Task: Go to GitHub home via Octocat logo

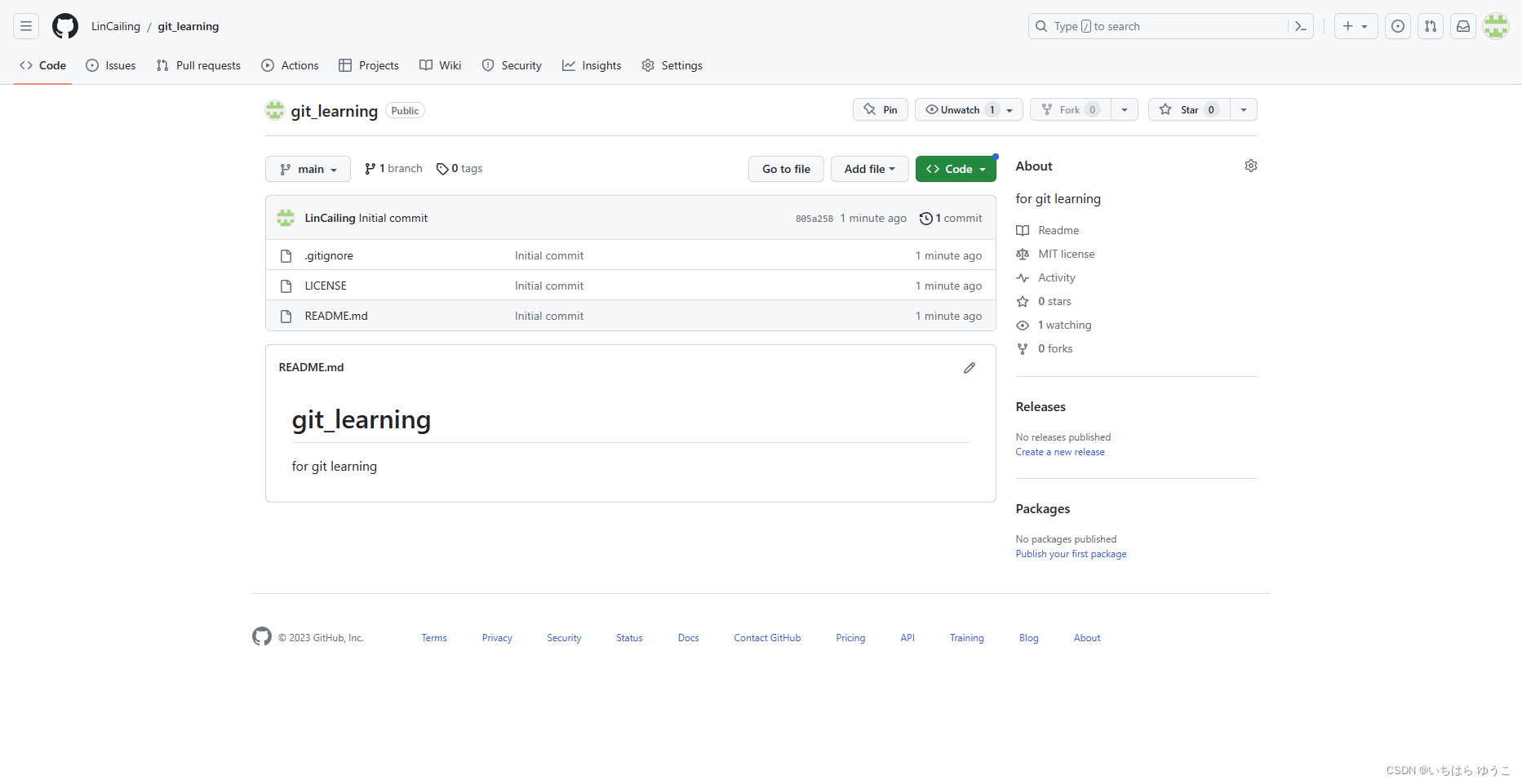Action: 65,26
